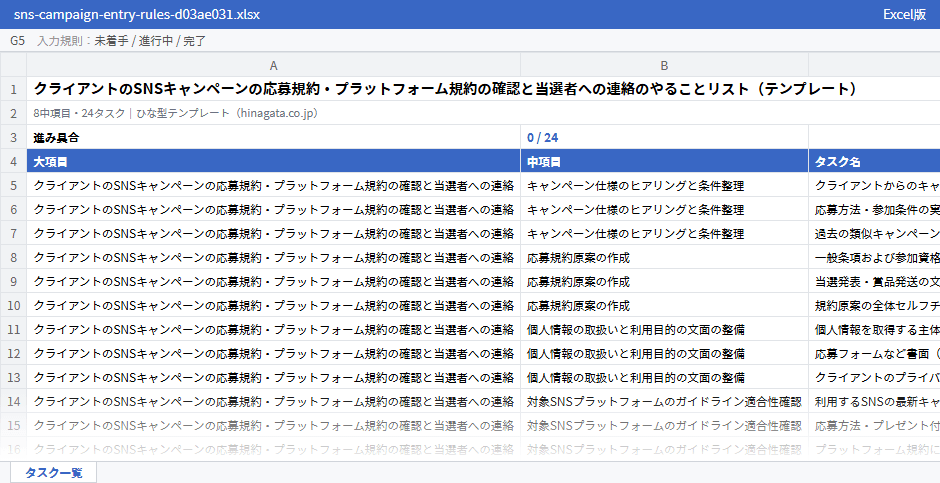The height and width of the screenshot is (483, 940).
Task: Select row 8 header
Action: tap(13, 257)
